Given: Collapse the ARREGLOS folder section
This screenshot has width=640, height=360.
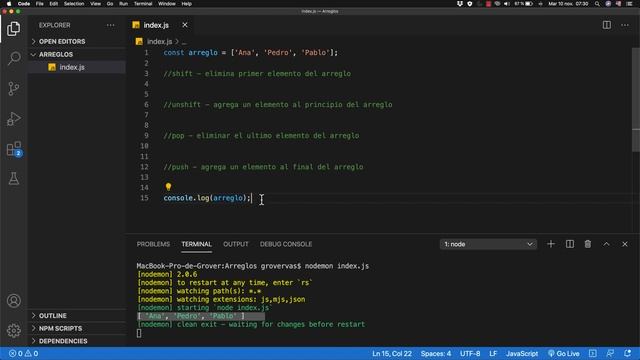Looking at the screenshot, I should (77, 54).
